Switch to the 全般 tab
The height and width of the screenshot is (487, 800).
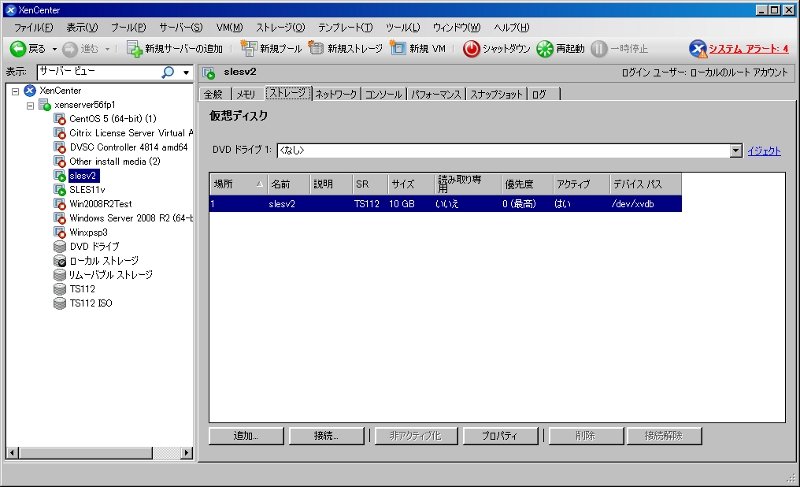click(213, 94)
